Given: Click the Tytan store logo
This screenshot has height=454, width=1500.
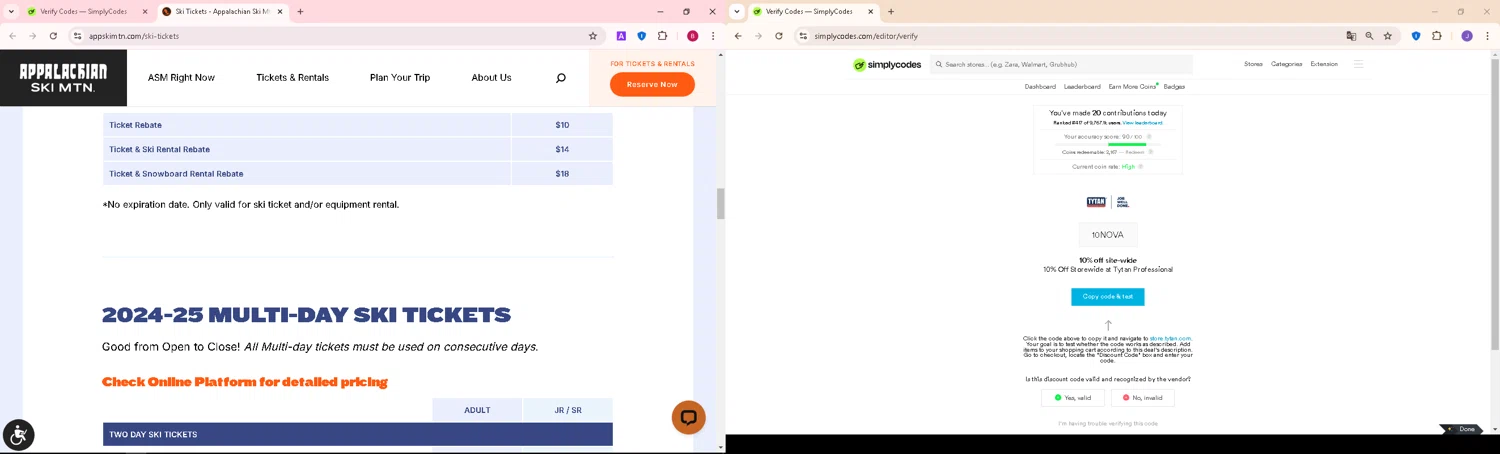Looking at the screenshot, I should pyautogui.click(x=1108, y=202).
